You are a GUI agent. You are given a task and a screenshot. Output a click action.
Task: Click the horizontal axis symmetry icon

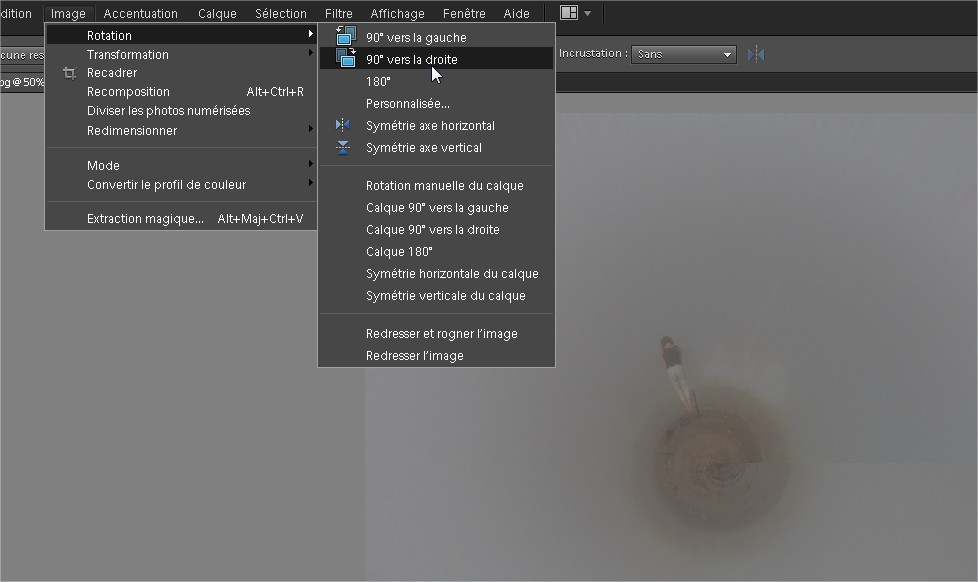pos(344,126)
